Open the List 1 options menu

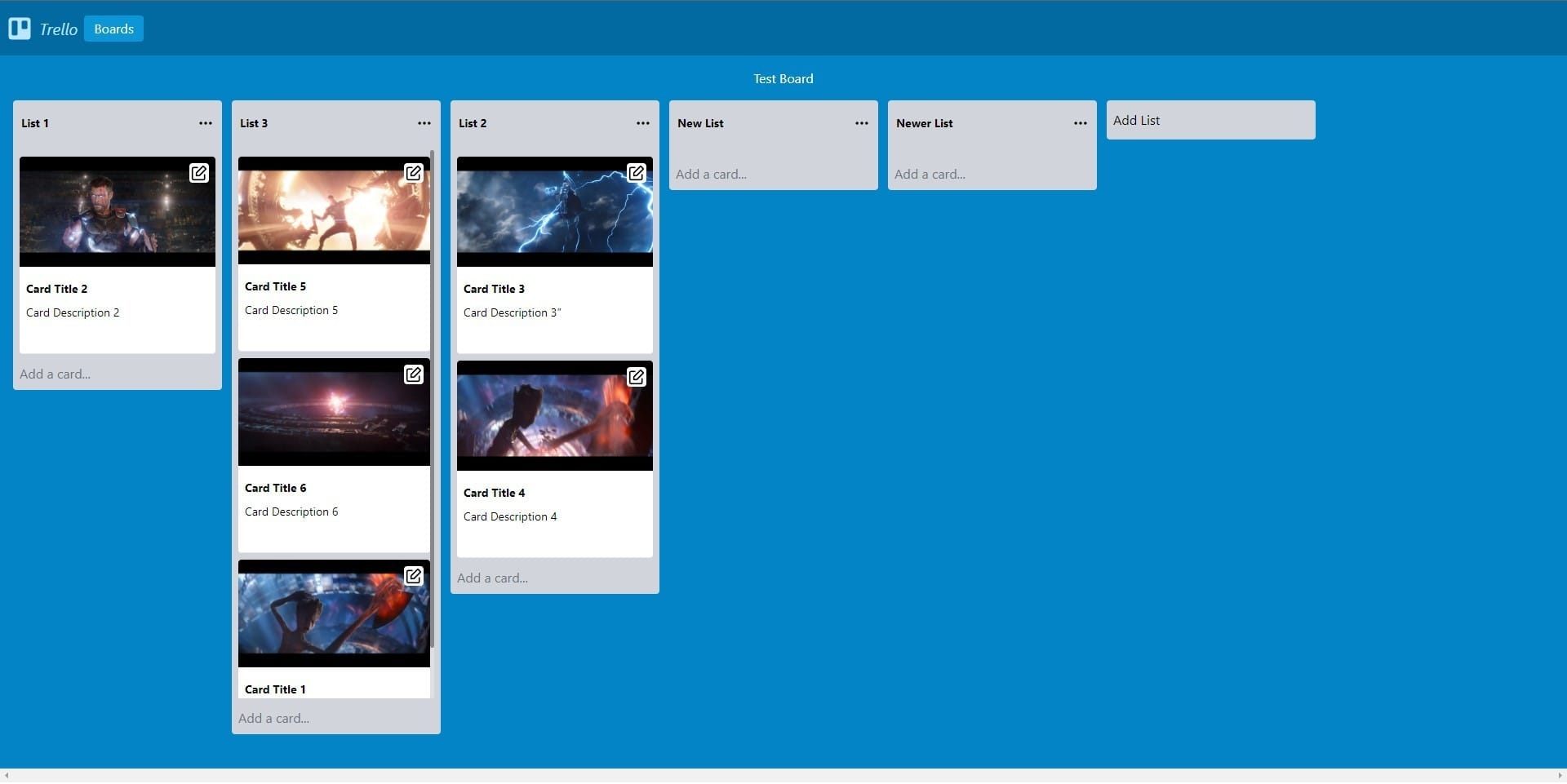coord(205,123)
